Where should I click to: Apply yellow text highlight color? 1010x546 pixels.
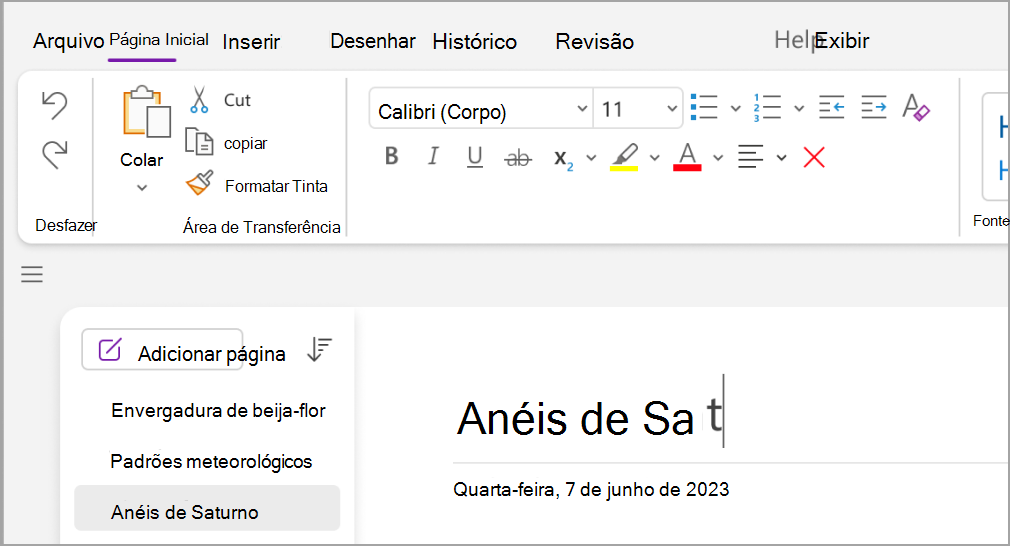pyautogui.click(x=624, y=156)
